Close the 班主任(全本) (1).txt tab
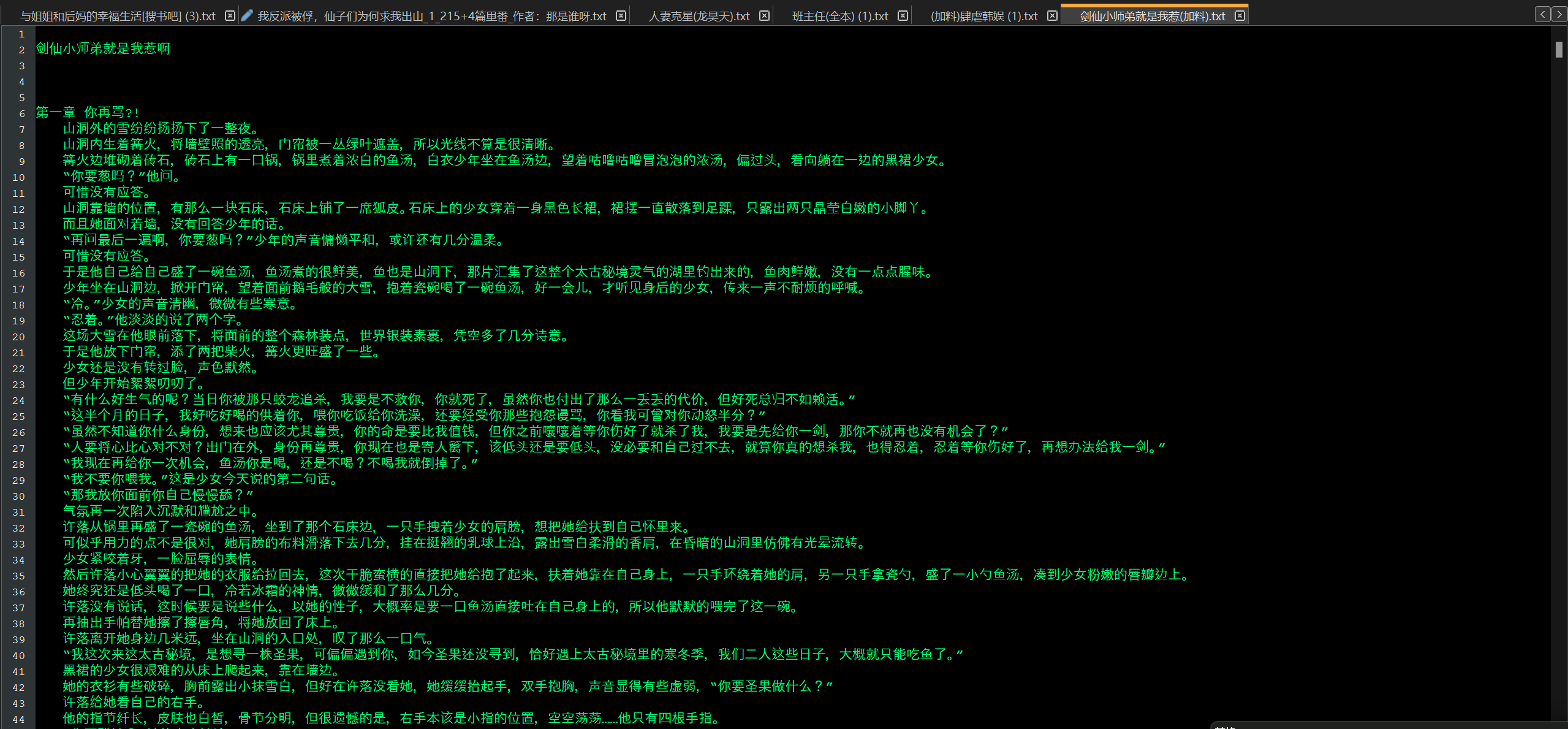The width and height of the screenshot is (1568, 729). pos(903,16)
